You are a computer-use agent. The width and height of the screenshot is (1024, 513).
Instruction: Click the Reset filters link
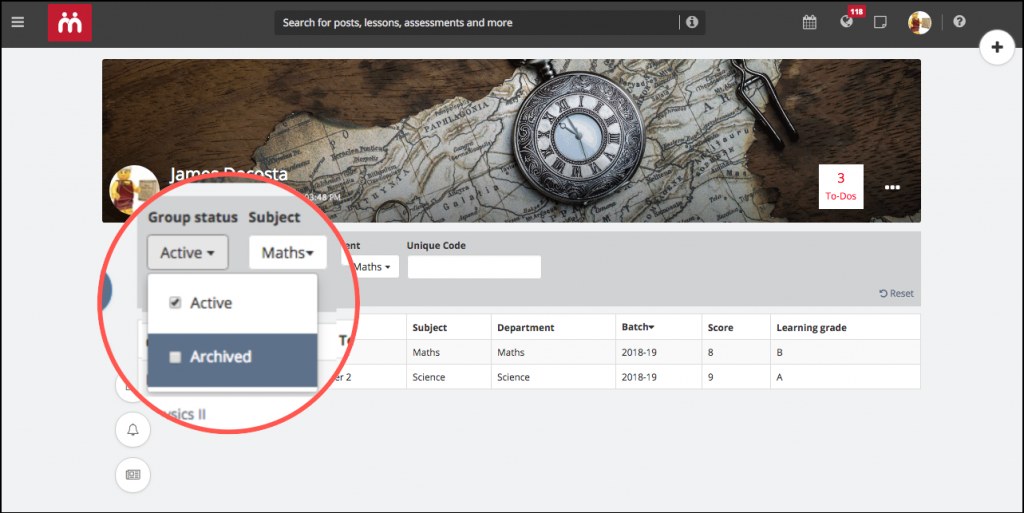897,294
